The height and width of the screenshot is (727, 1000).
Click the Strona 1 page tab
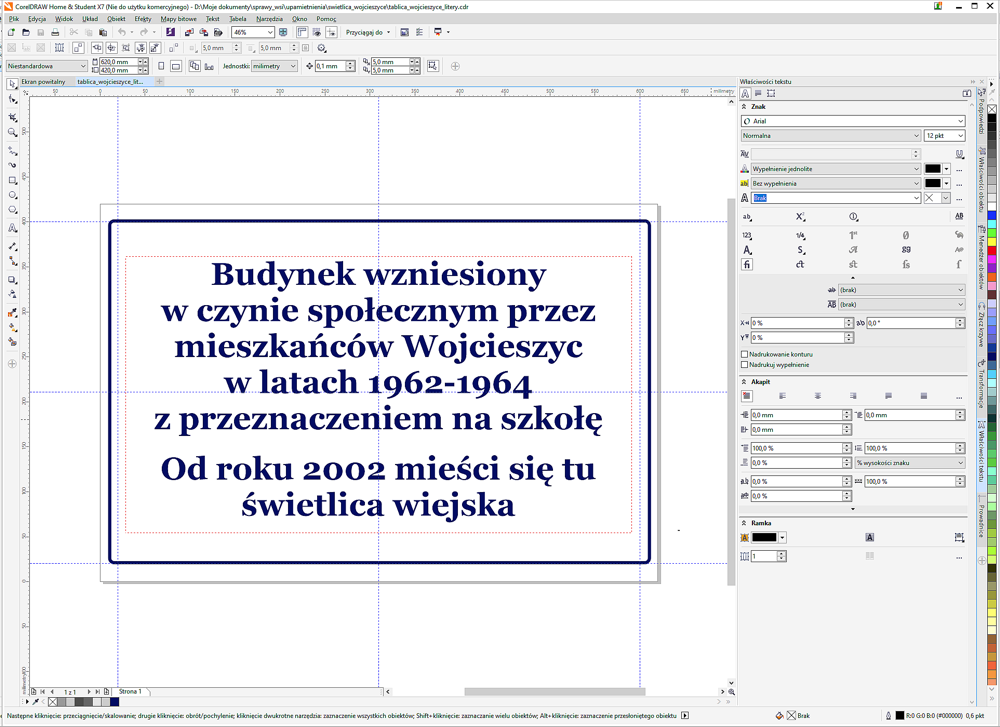(129, 691)
